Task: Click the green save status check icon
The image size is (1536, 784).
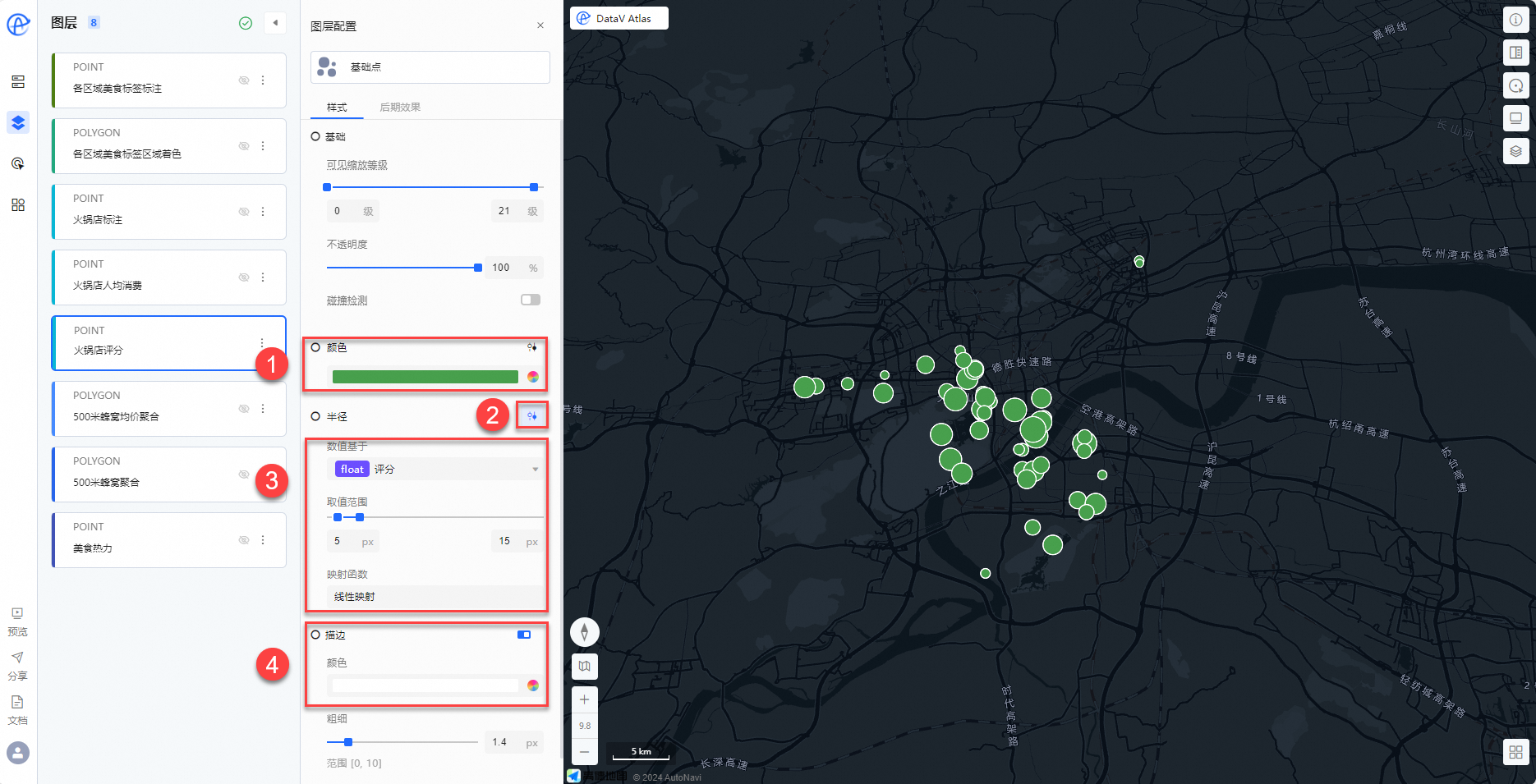Action: coord(246,23)
